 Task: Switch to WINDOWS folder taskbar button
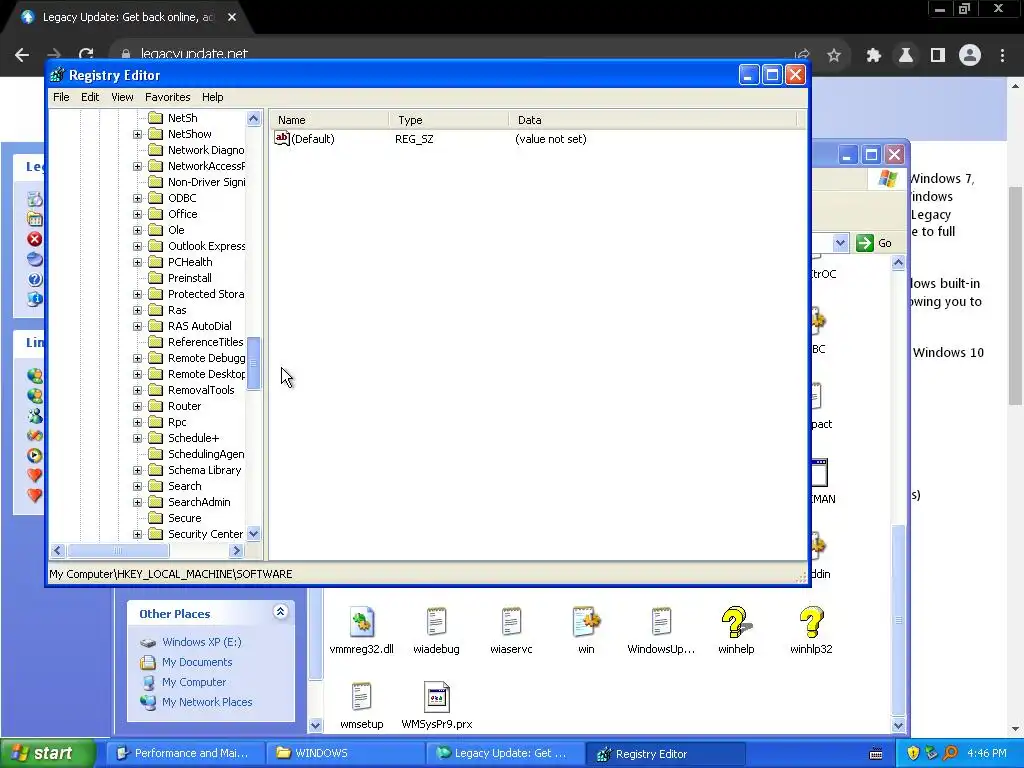[345, 753]
